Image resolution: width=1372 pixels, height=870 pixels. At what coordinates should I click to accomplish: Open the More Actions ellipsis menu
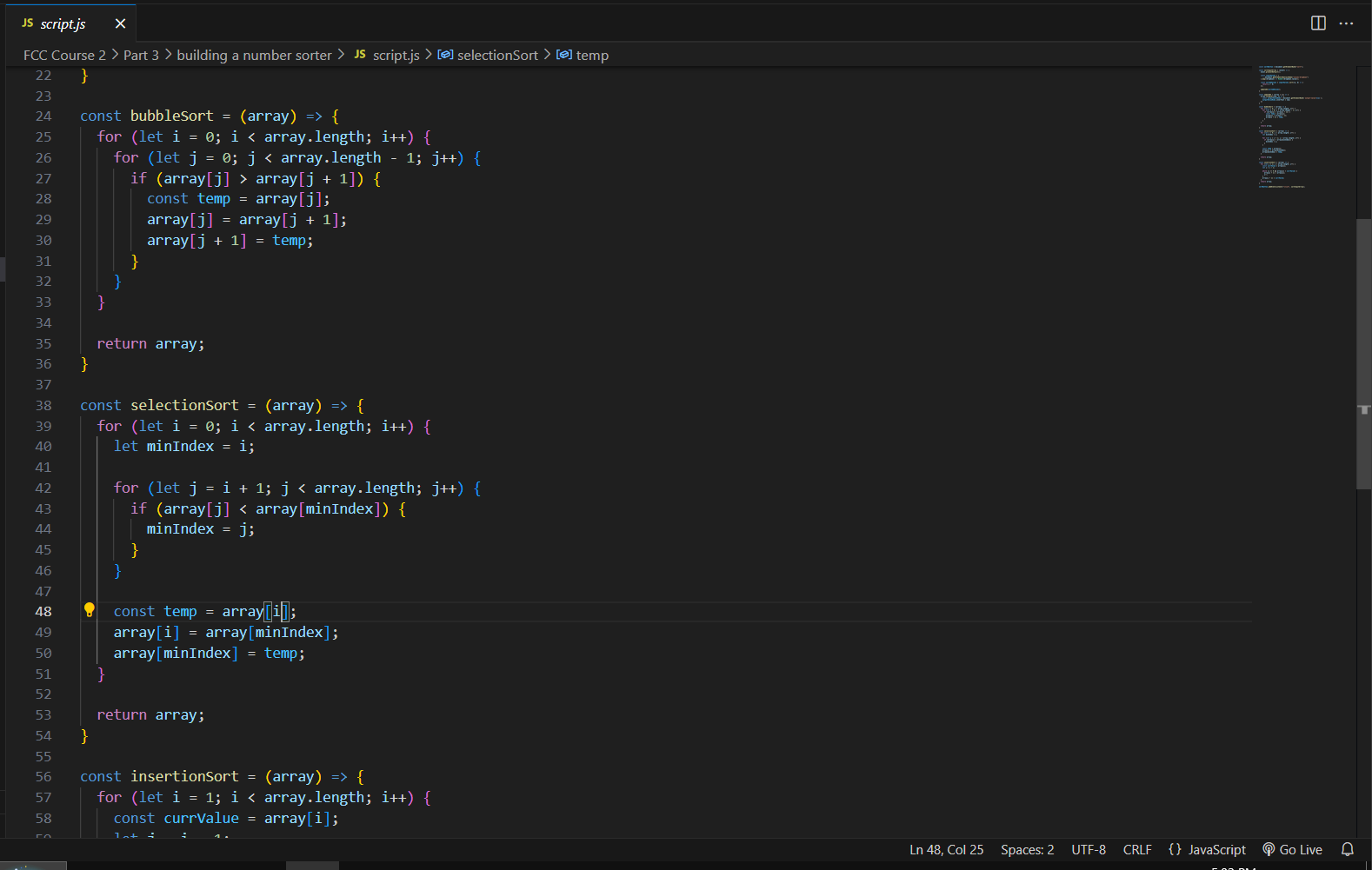click(x=1346, y=23)
